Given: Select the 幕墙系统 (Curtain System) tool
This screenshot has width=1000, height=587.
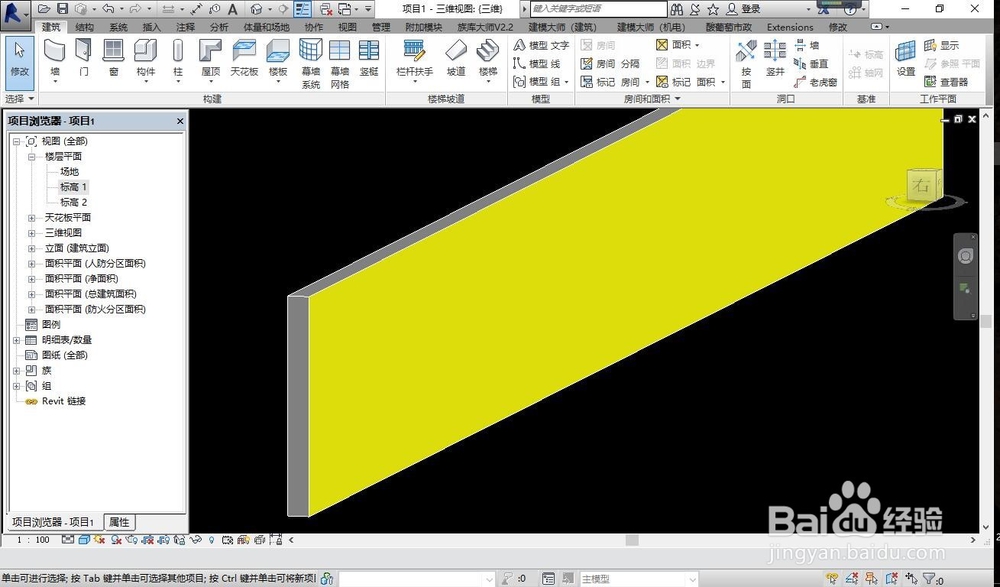Looking at the screenshot, I should [311, 64].
